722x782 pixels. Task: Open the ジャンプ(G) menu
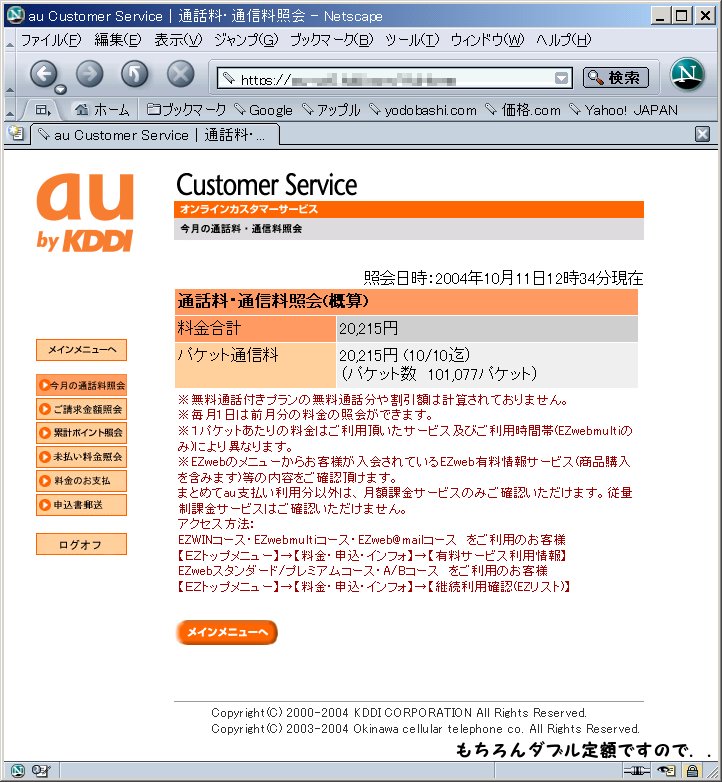246,39
